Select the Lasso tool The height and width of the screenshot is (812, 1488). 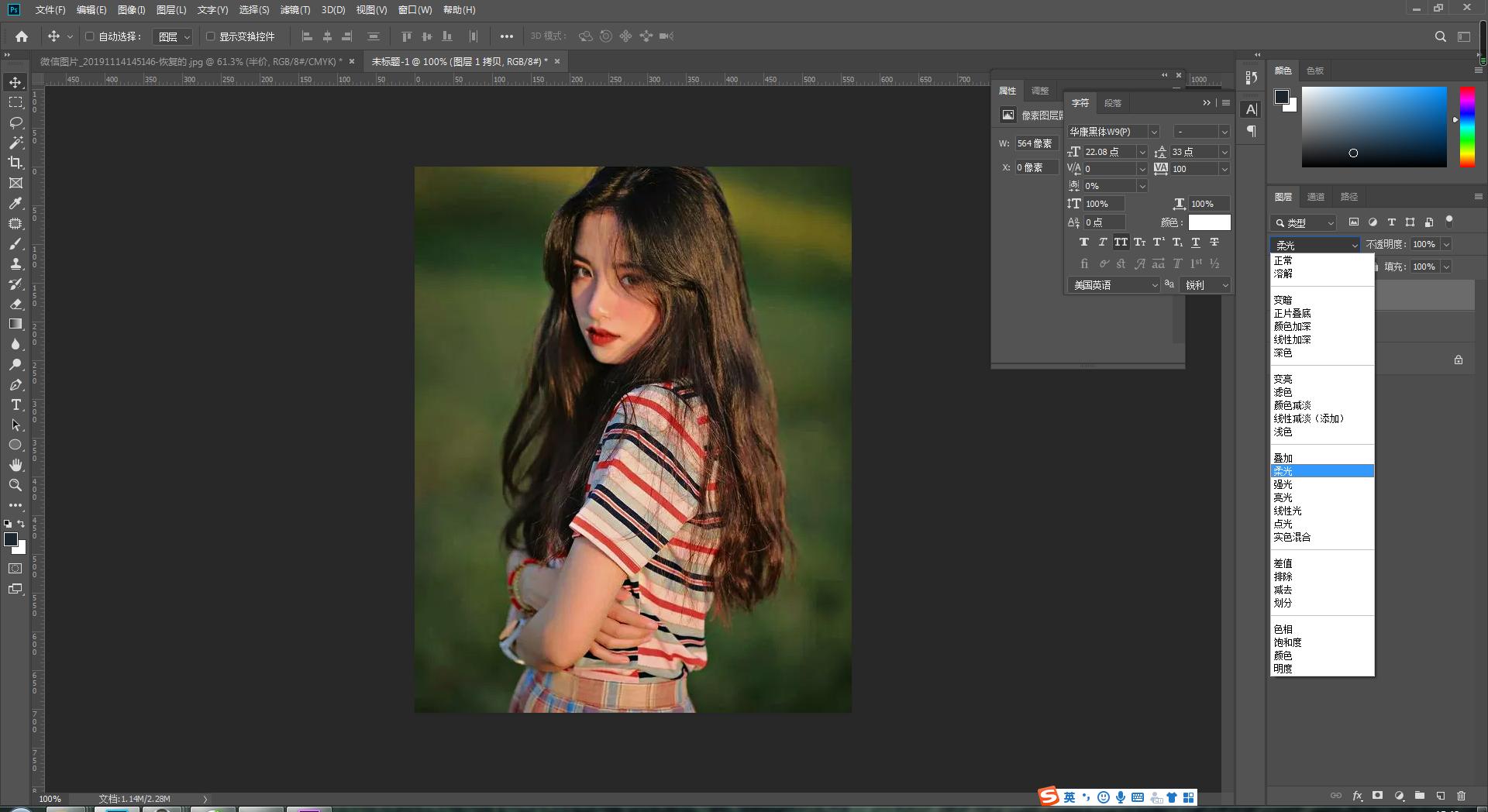(x=15, y=122)
